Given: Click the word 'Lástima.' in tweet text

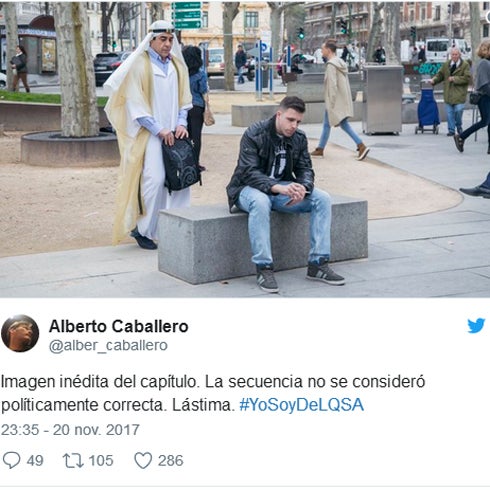Looking at the screenshot, I should pyautogui.click(x=203, y=405).
